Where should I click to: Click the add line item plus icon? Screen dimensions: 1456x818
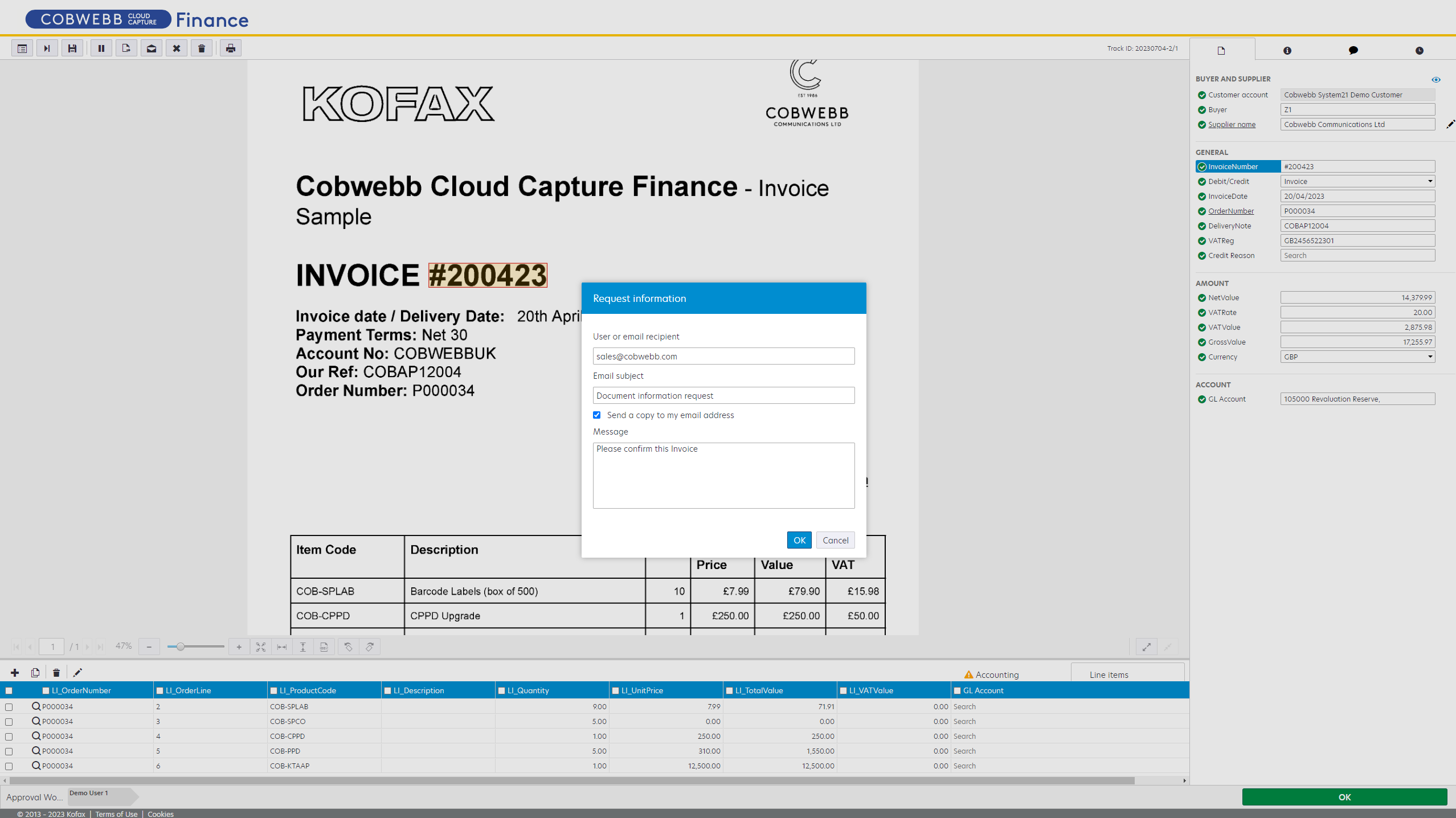coord(15,673)
